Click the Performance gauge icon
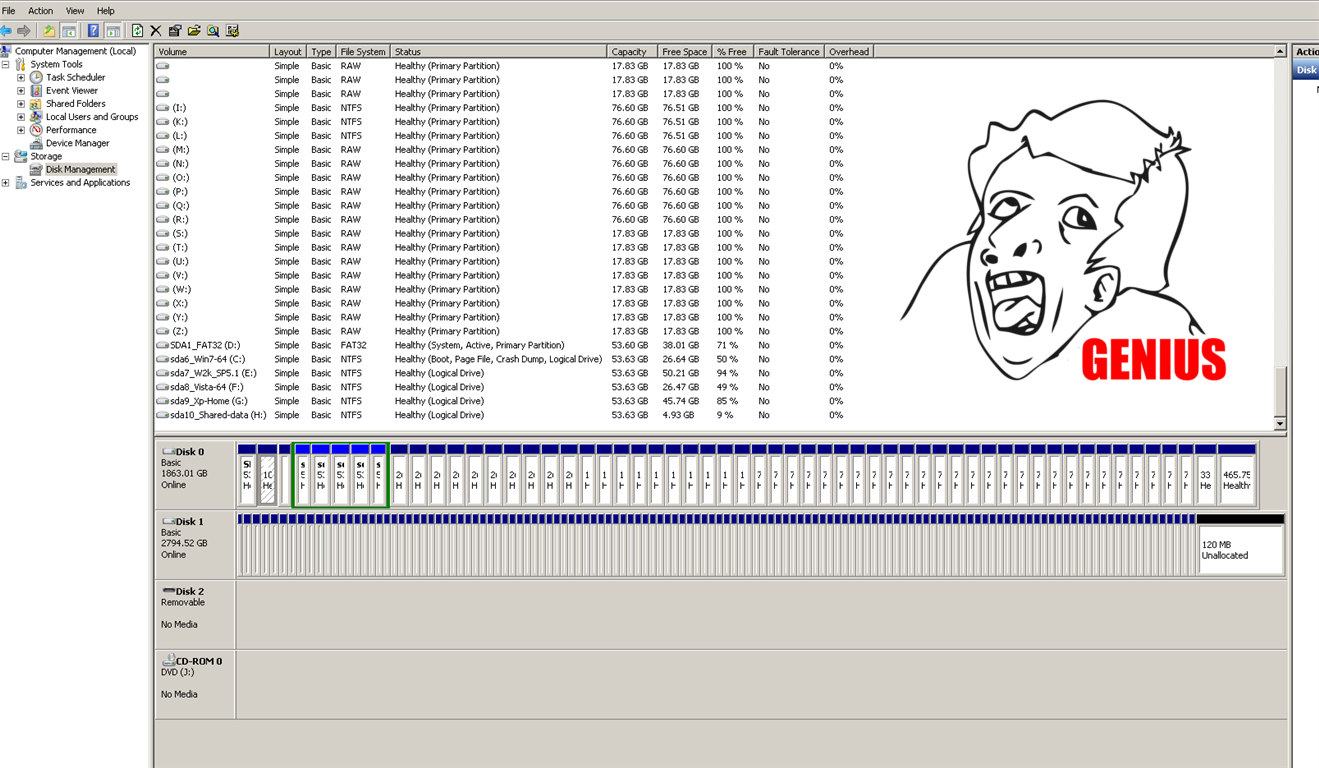1319x768 pixels. click(36, 130)
